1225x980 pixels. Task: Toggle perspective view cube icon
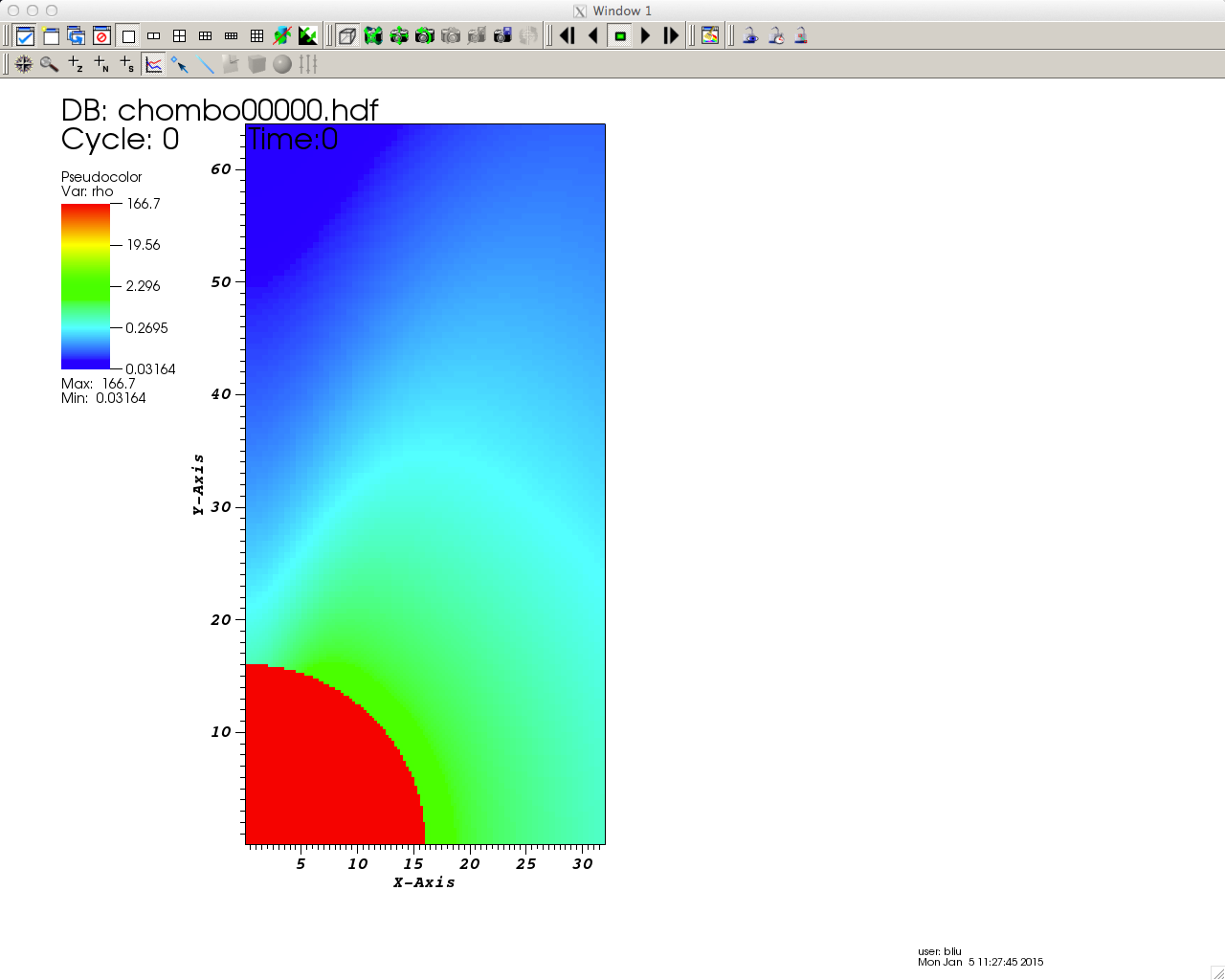[347, 36]
